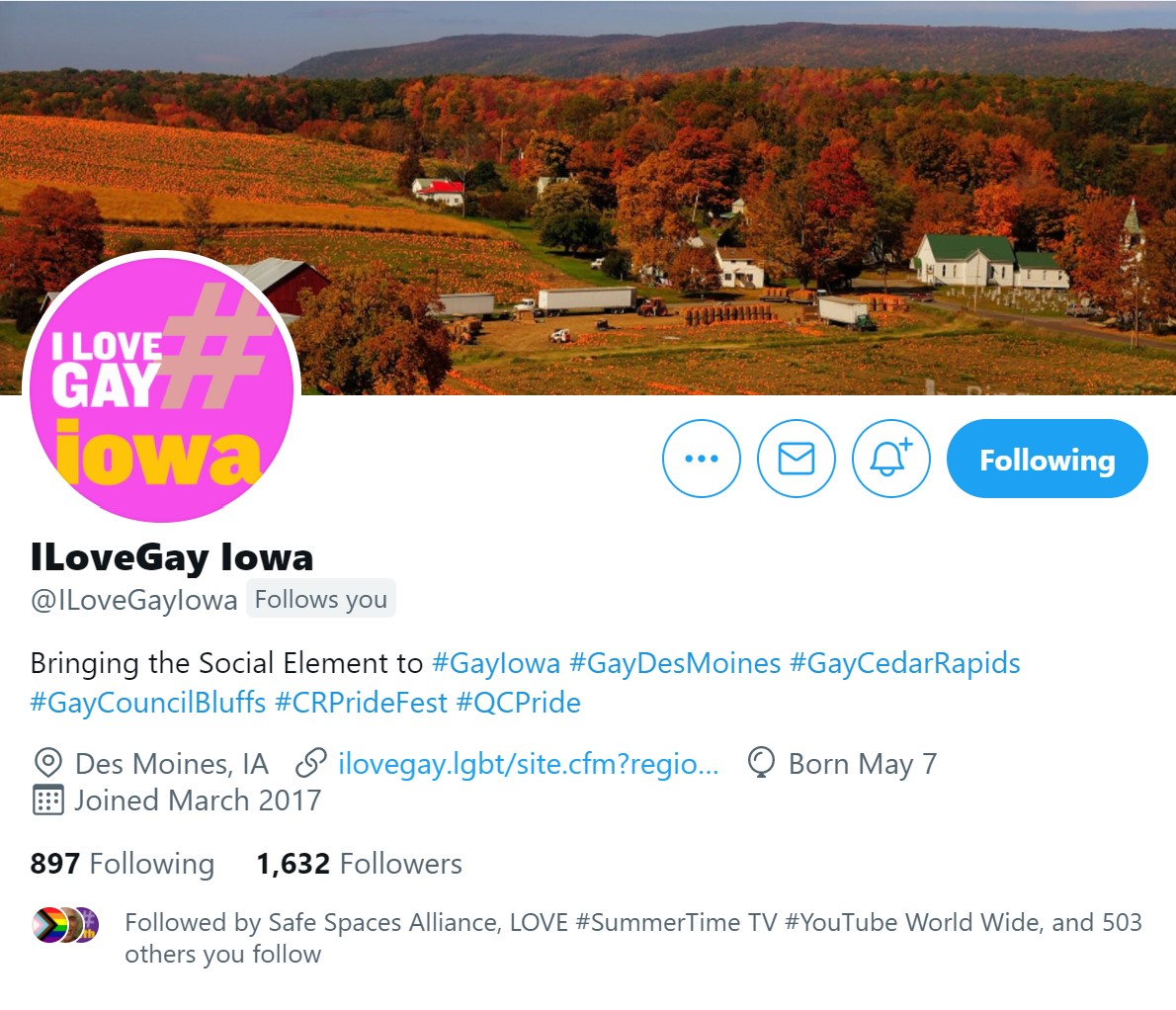Click the chain link icon beside the URL

[x=310, y=763]
